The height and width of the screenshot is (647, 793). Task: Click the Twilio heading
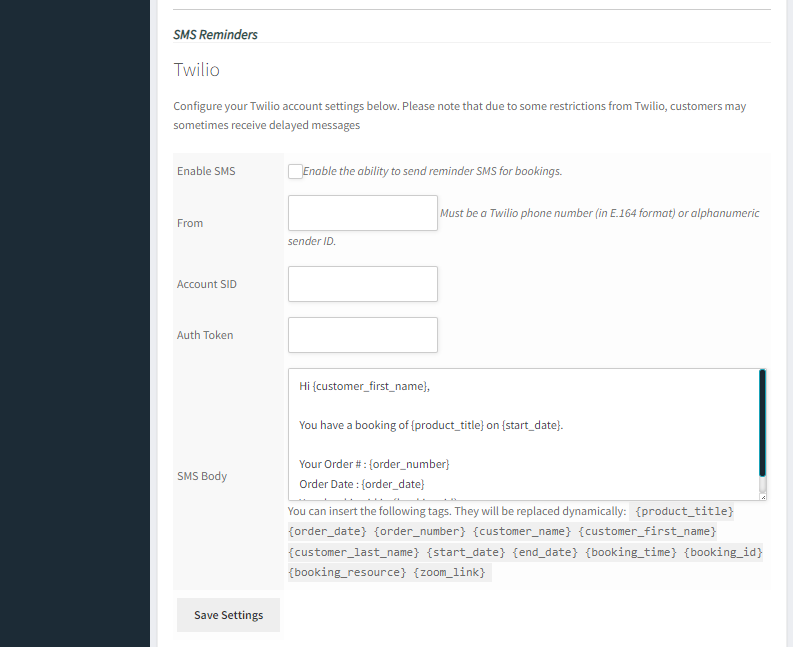[x=196, y=70]
